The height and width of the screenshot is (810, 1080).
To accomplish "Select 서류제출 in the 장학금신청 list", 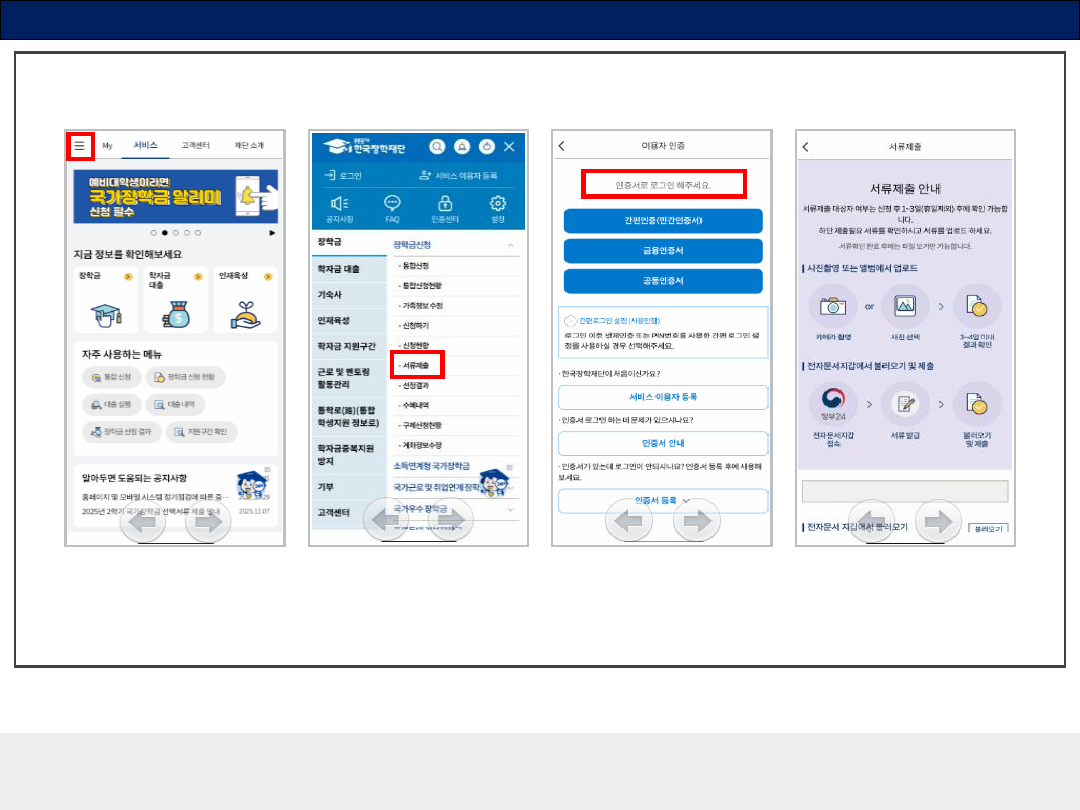I will point(416,366).
